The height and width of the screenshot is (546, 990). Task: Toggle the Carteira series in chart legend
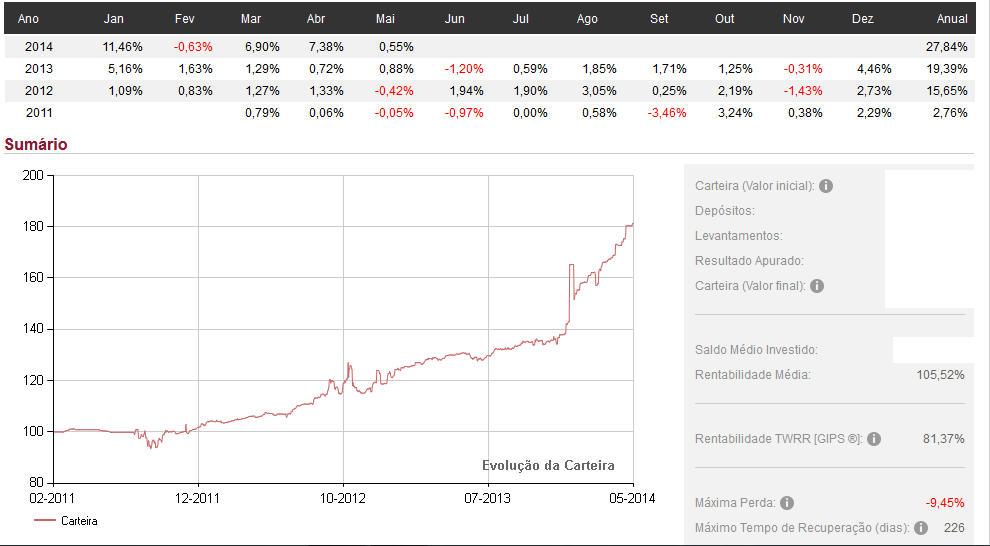79,521
